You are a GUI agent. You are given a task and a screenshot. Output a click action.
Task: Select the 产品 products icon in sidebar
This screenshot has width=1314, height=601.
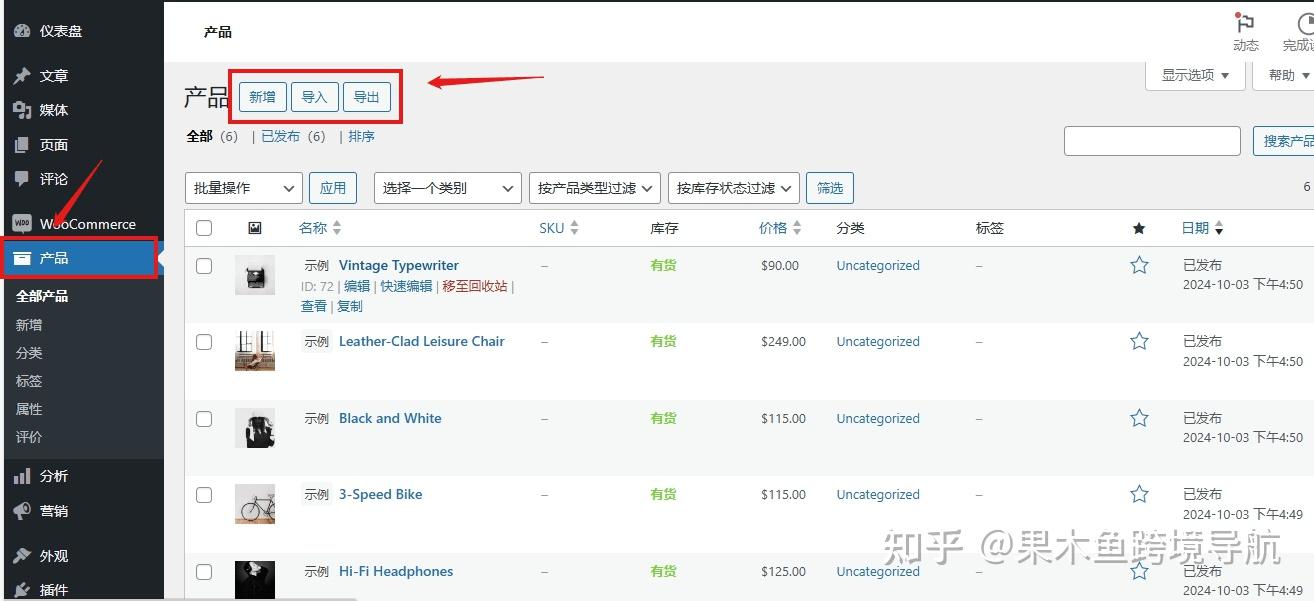(22, 258)
